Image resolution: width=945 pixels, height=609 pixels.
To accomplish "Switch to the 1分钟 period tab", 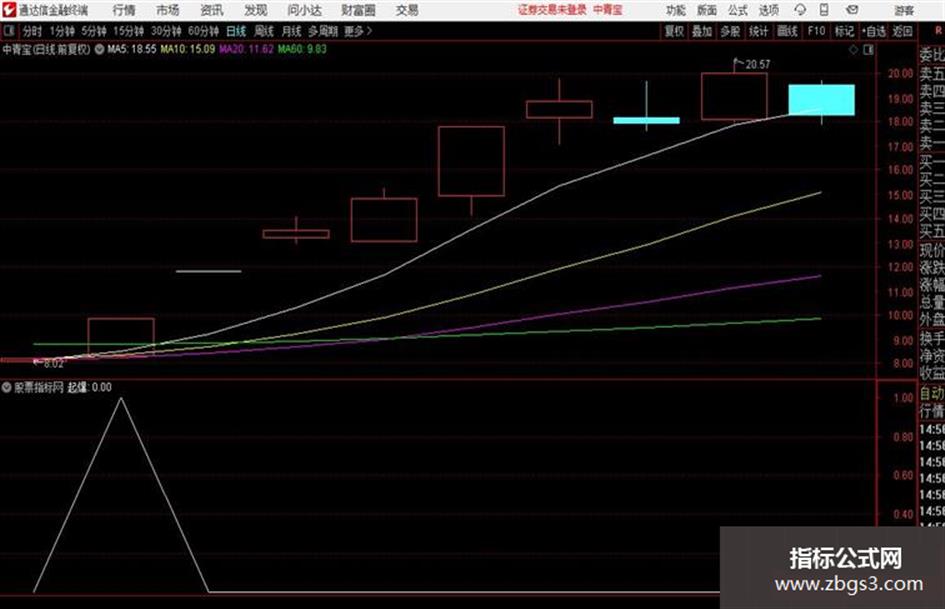I will (x=61, y=31).
